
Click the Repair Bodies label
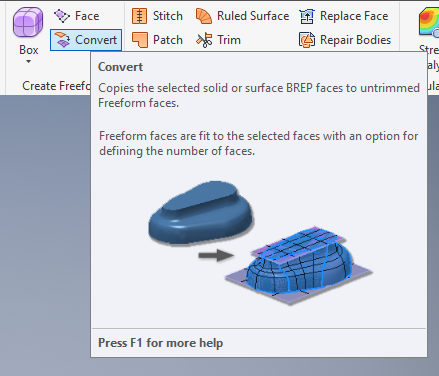click(355, 40)
